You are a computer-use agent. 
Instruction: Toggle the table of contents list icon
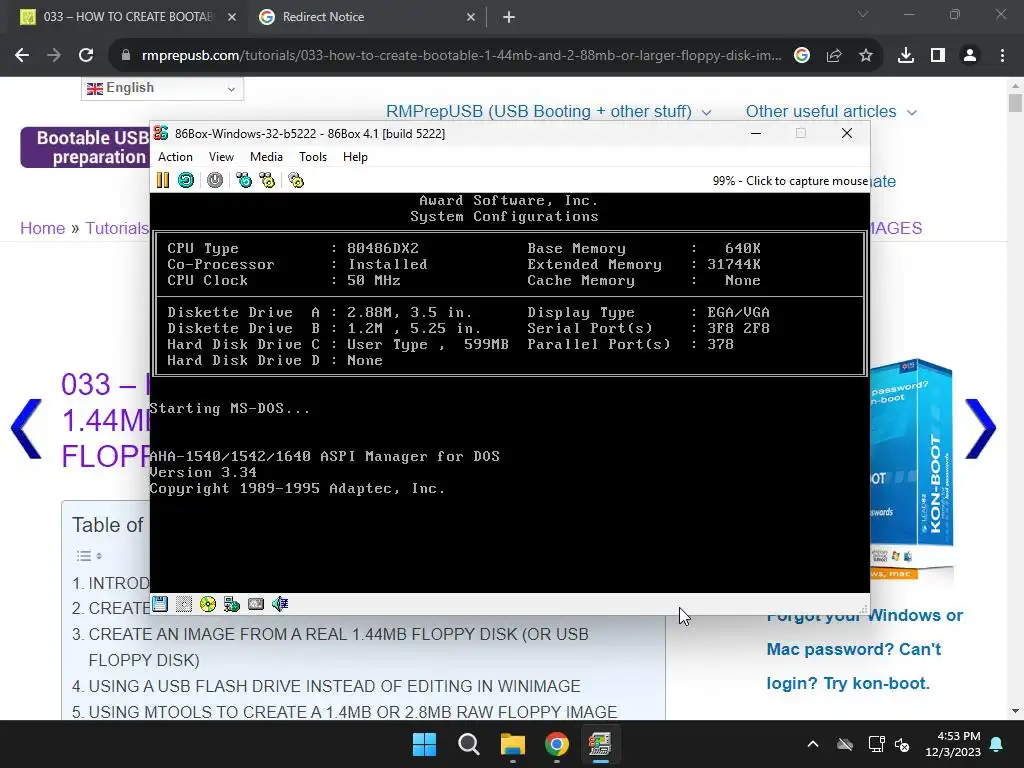(x=89, y=556)
